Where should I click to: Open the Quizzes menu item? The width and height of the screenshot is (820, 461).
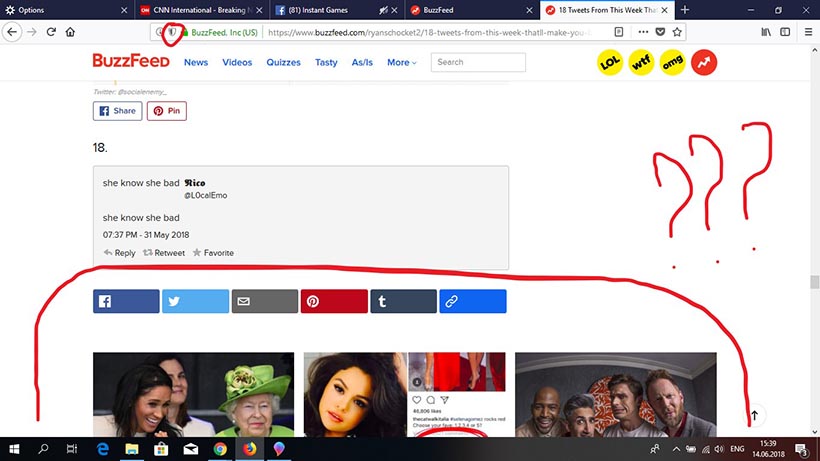tap(283, 62)
